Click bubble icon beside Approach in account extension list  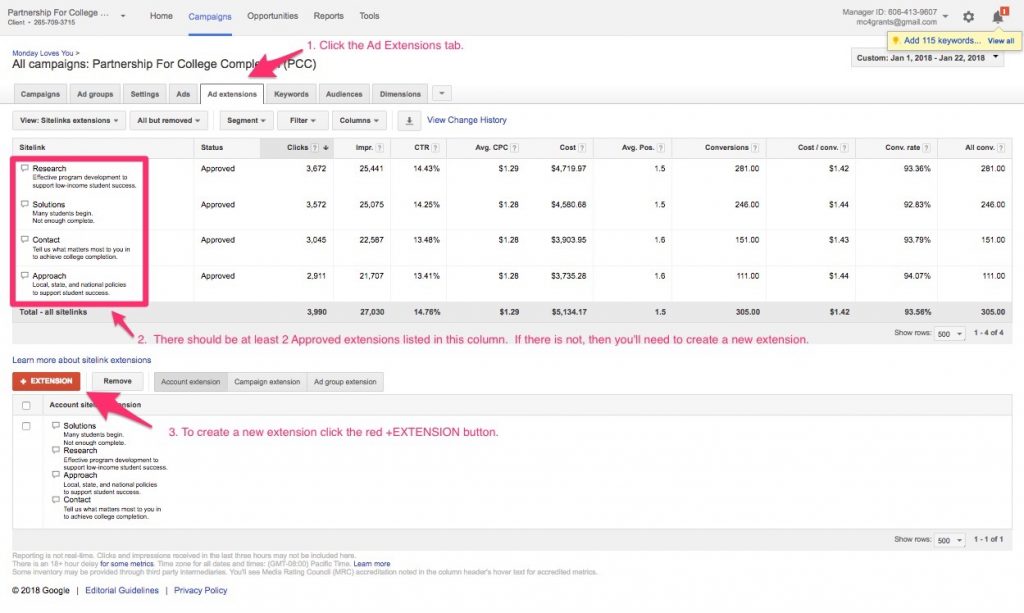coord(56,475)
